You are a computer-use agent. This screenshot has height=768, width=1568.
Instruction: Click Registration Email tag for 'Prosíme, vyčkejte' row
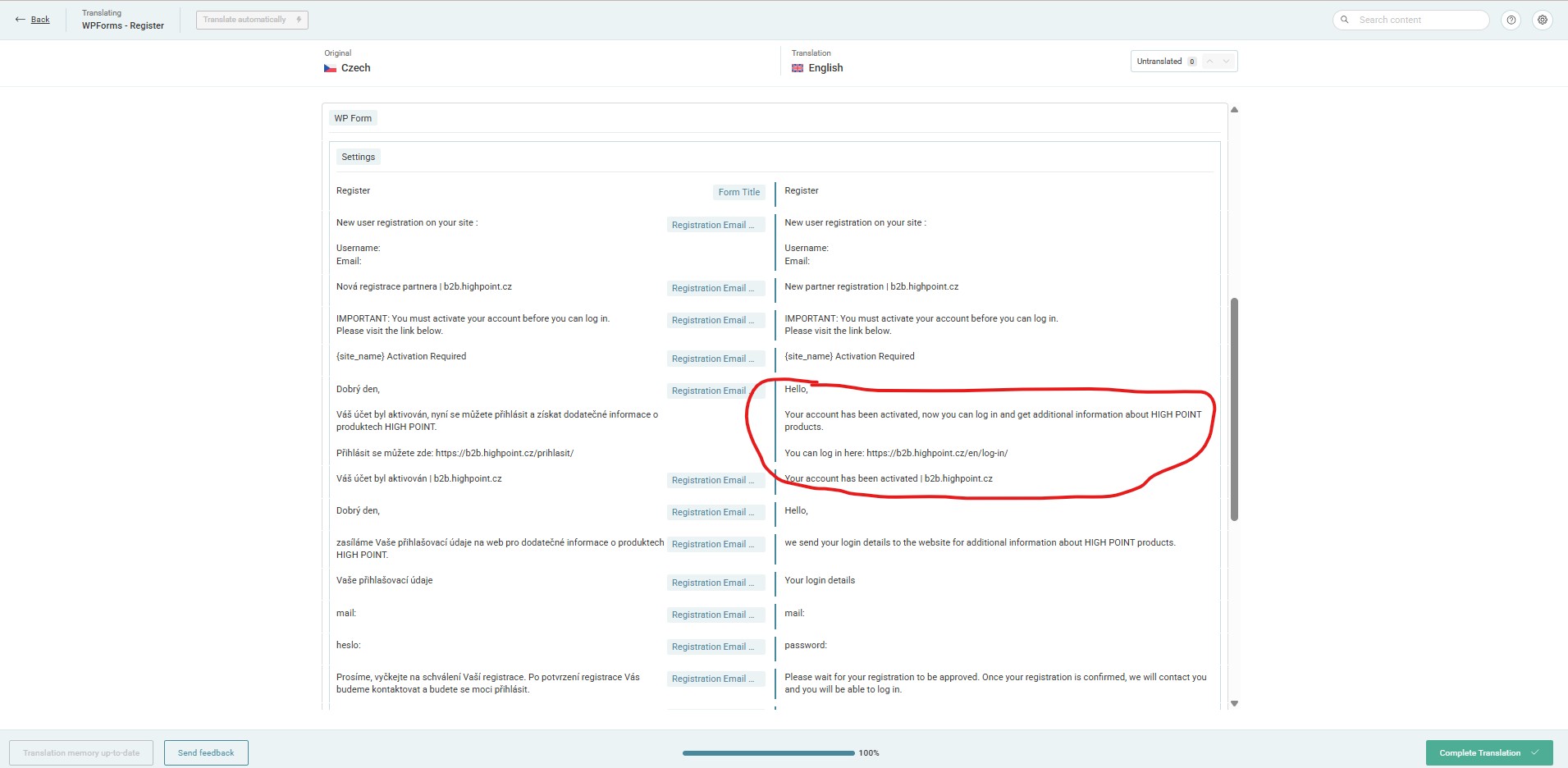pyautogui.click(x=715, y=679)
